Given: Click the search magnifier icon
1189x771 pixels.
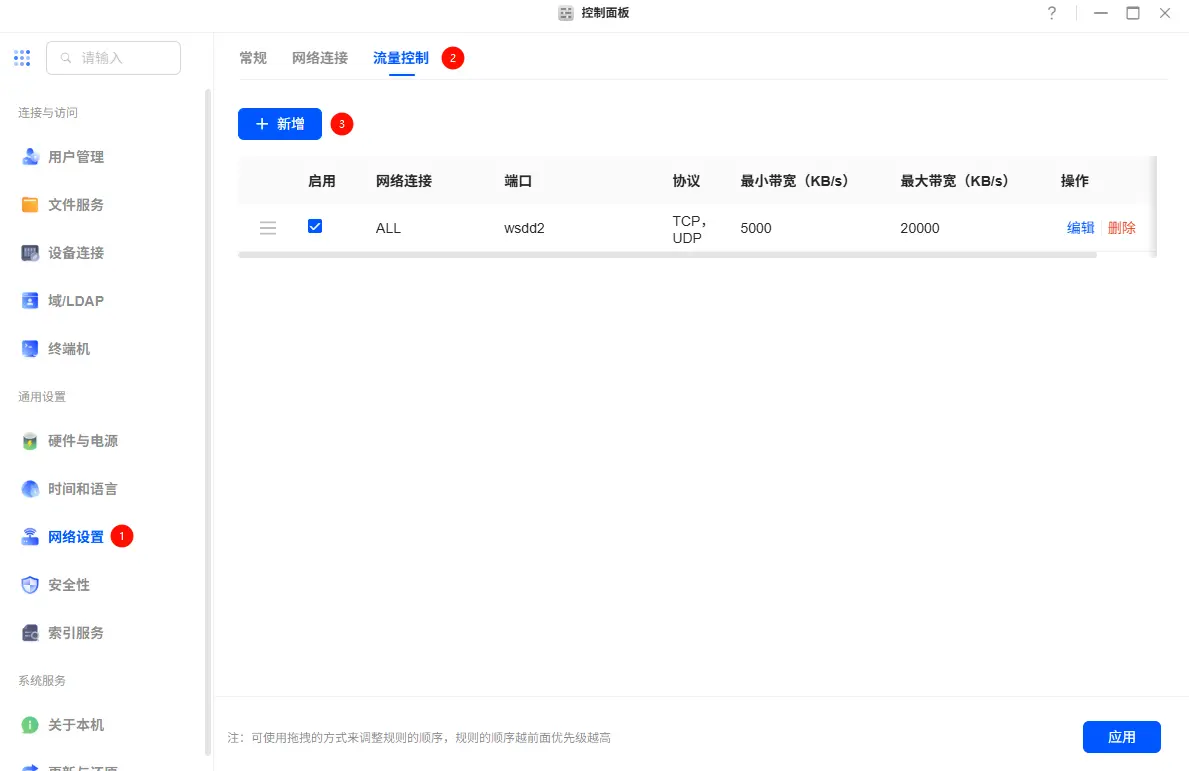Looking at the screenshot, I should tap(66, 58).
